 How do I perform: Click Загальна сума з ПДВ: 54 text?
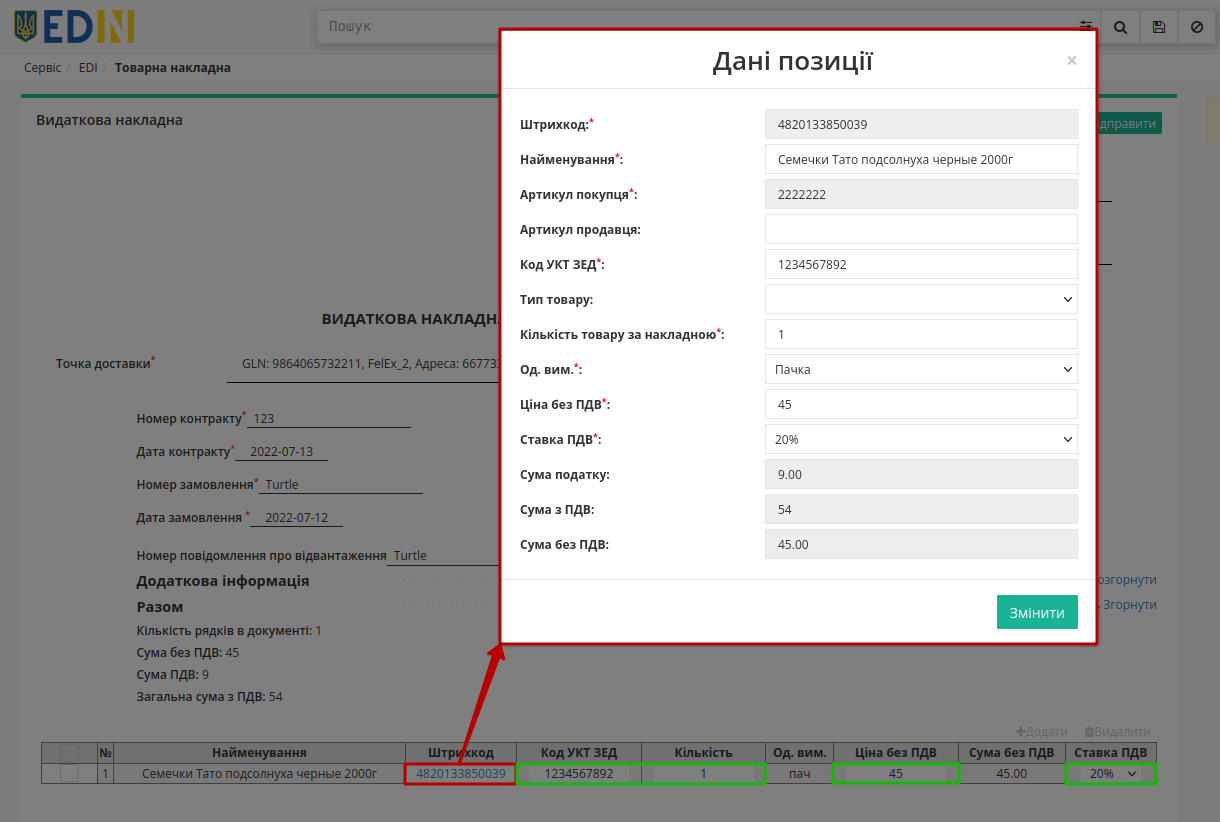pos(209,697)
